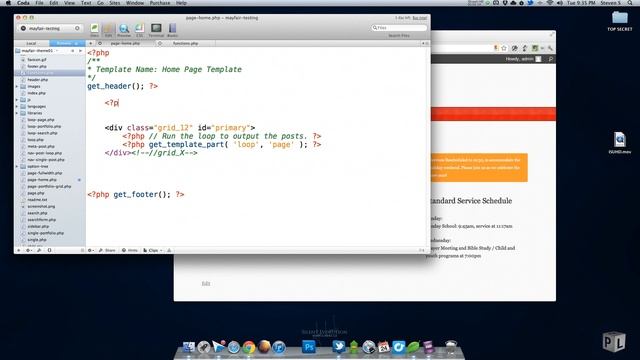
Task: Open the TOP SECRET desktop folder
Action: click(x=620, y=21)
